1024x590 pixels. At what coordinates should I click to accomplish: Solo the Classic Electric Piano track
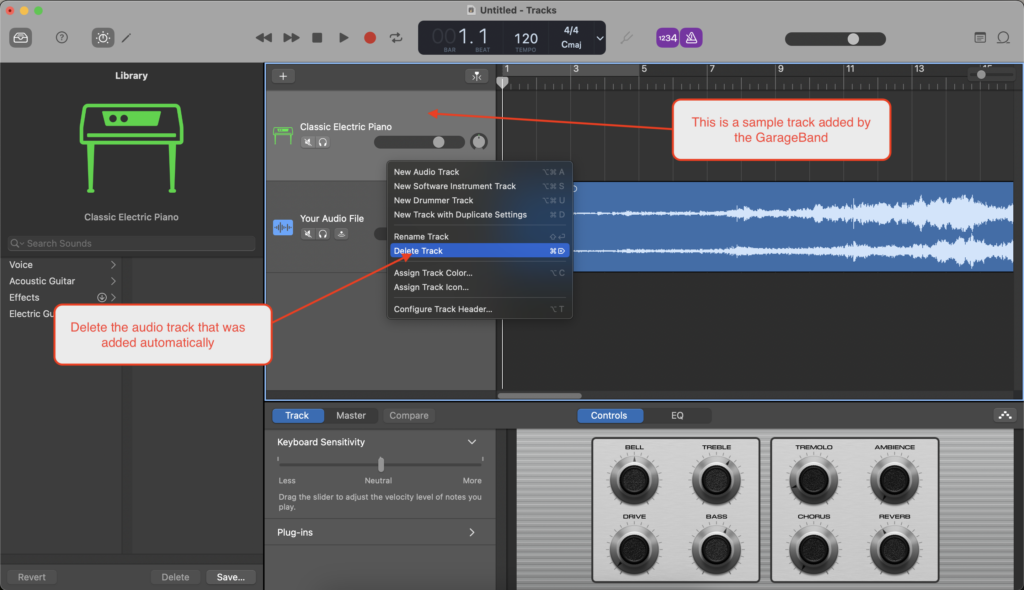coord(323,142)
